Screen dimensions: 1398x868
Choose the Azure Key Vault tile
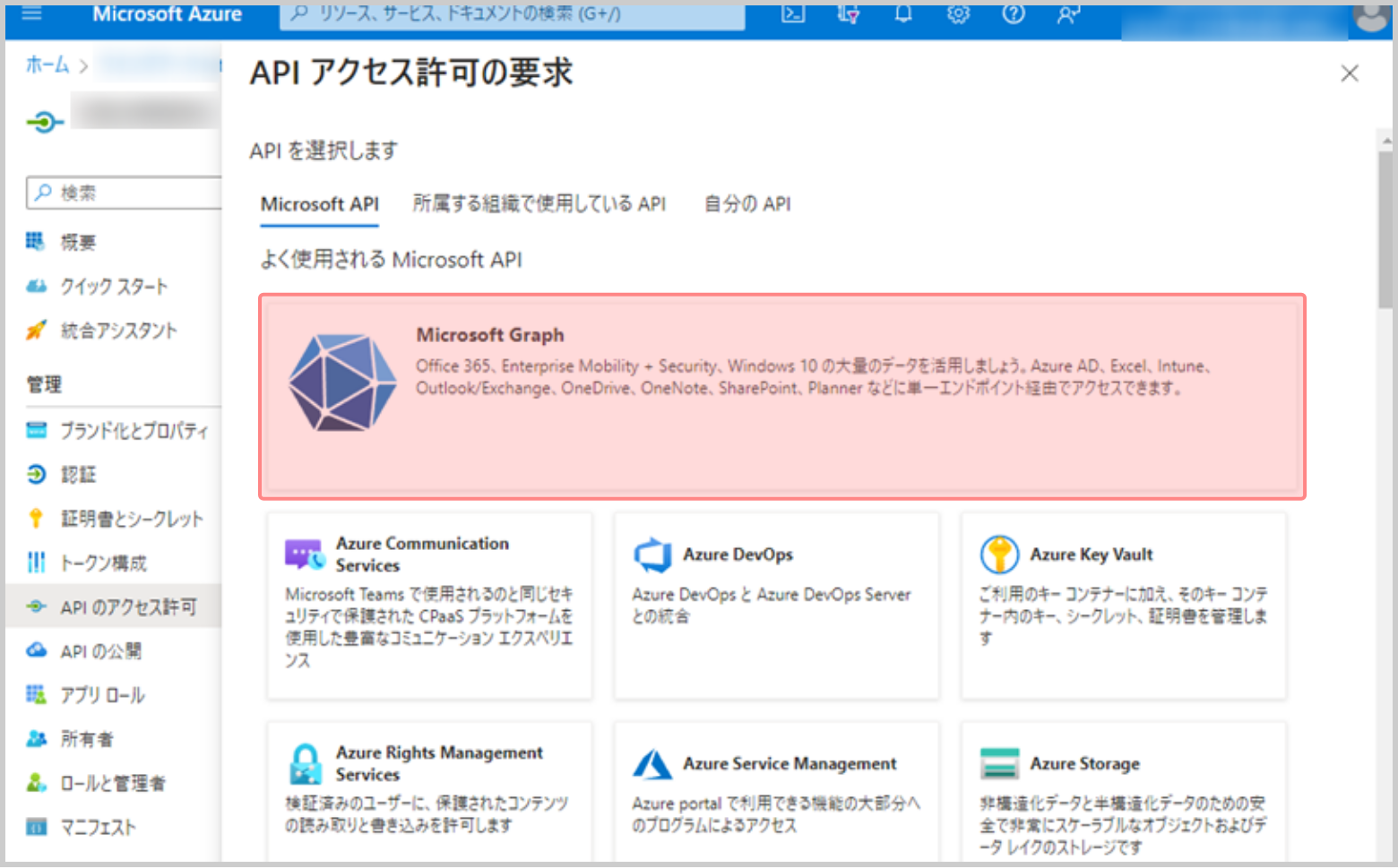(x=1123, y=605)
